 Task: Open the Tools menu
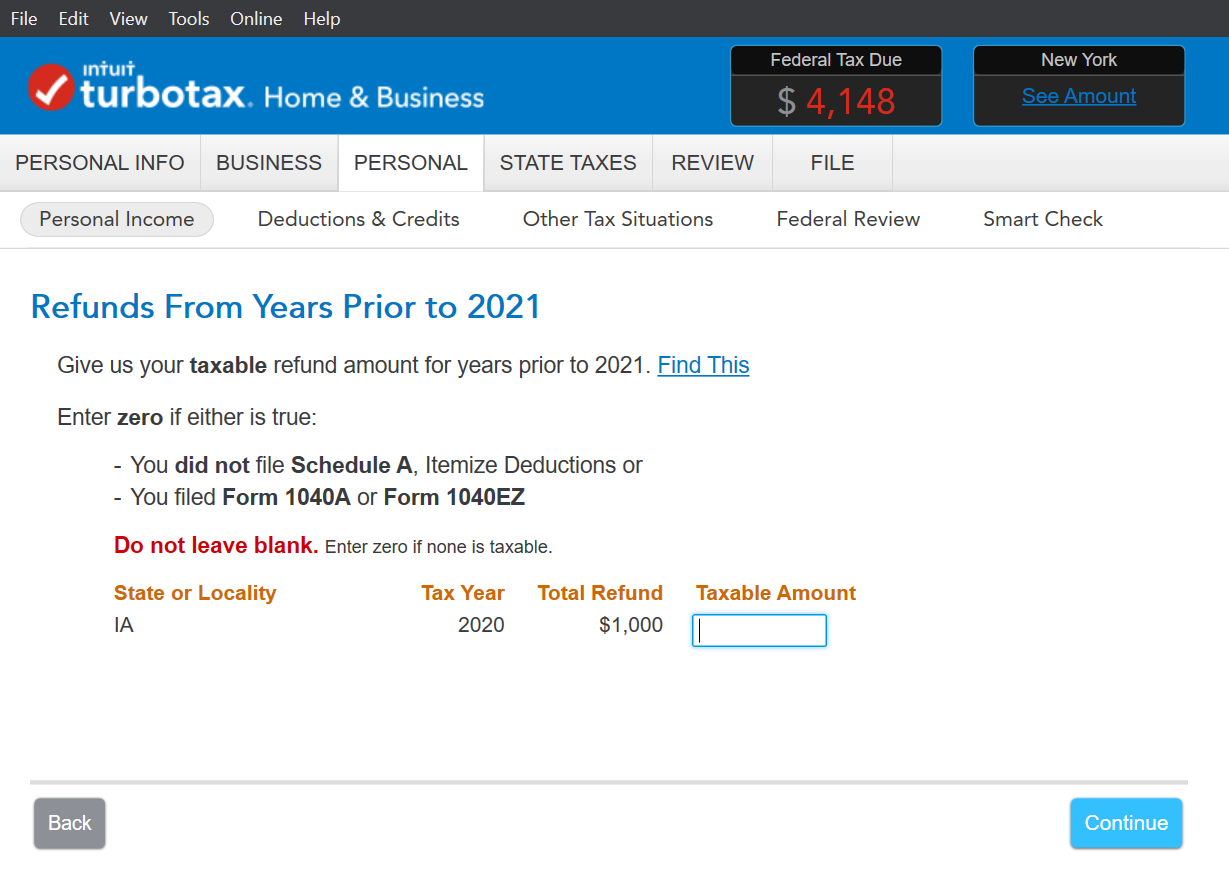pos(189,19)
